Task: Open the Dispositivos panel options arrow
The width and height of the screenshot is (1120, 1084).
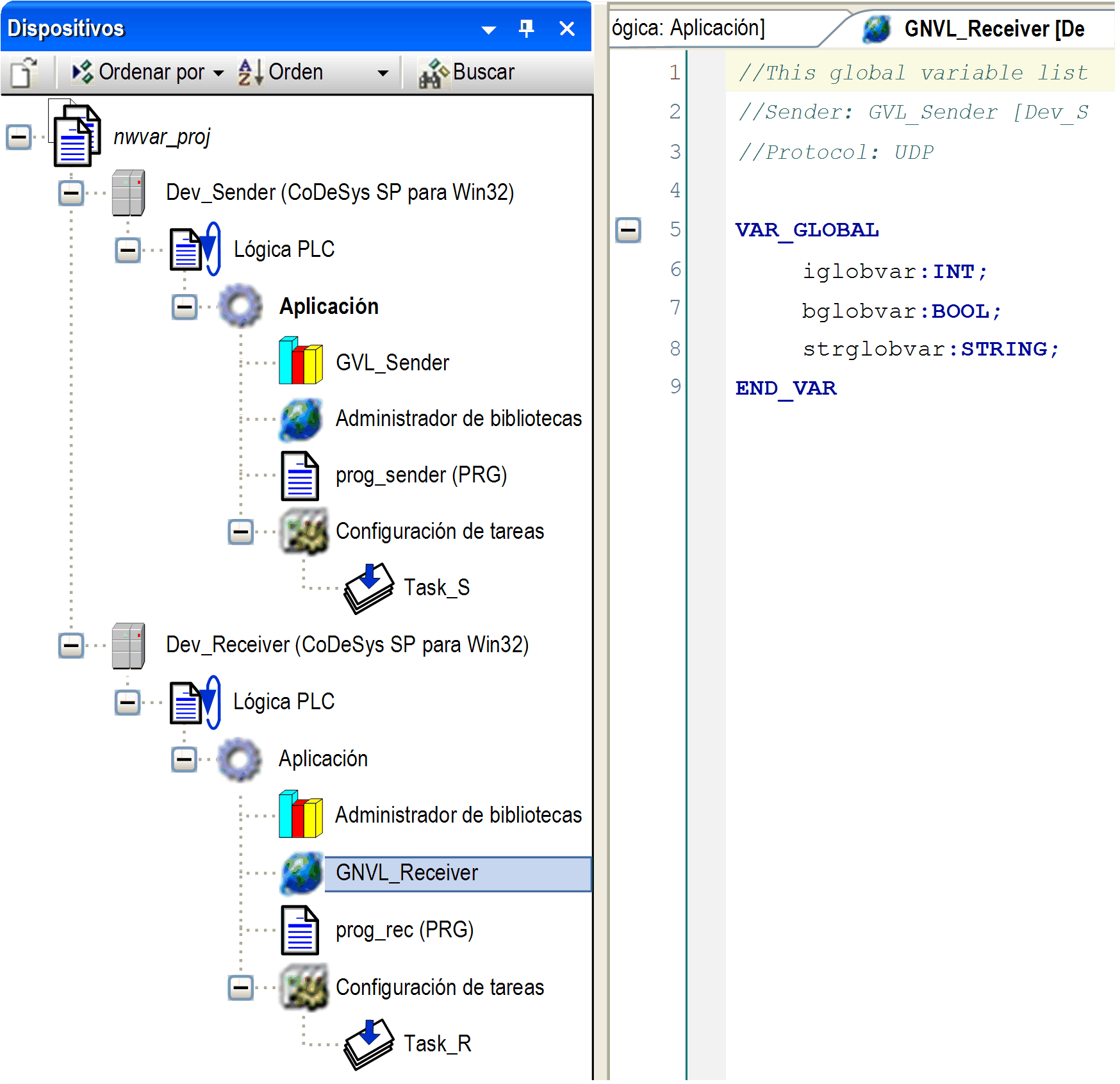Action: click(x=488, y=29)
